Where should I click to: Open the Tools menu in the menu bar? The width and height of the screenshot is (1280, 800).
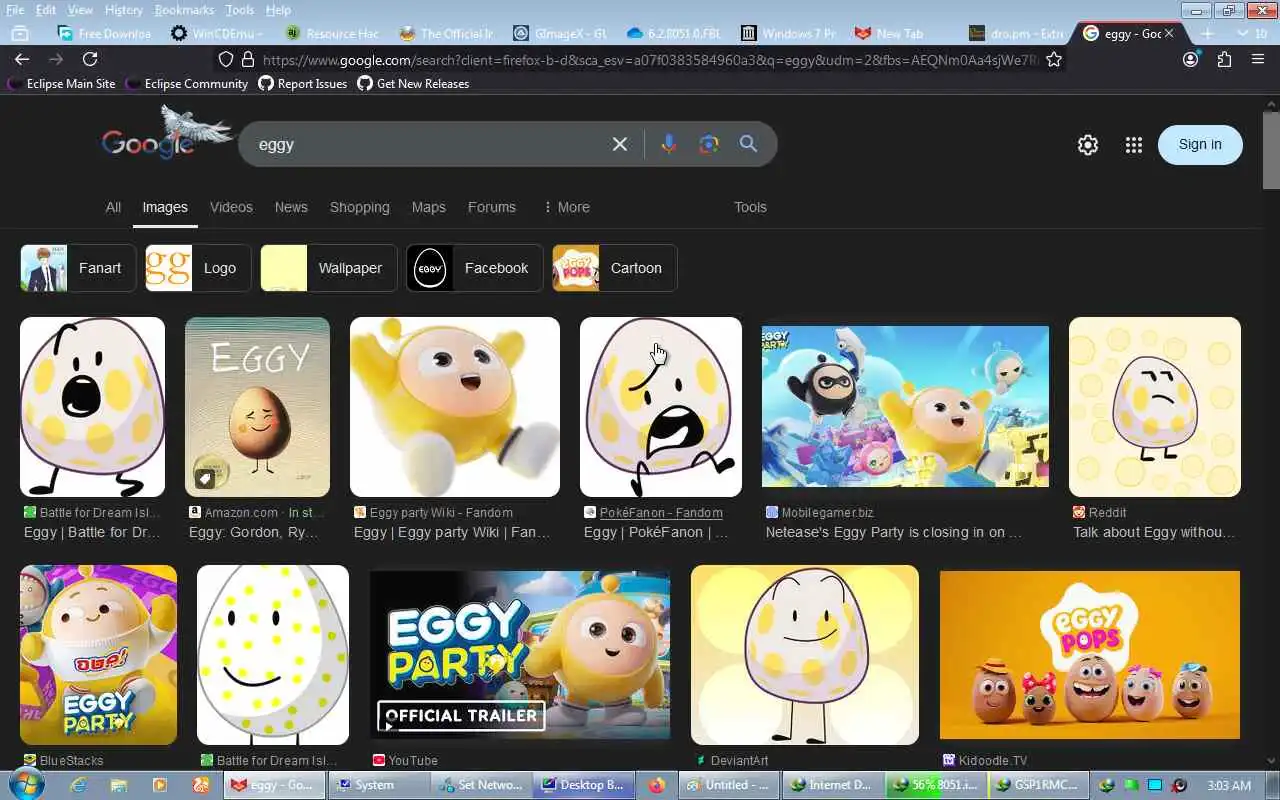click(240, 10)
